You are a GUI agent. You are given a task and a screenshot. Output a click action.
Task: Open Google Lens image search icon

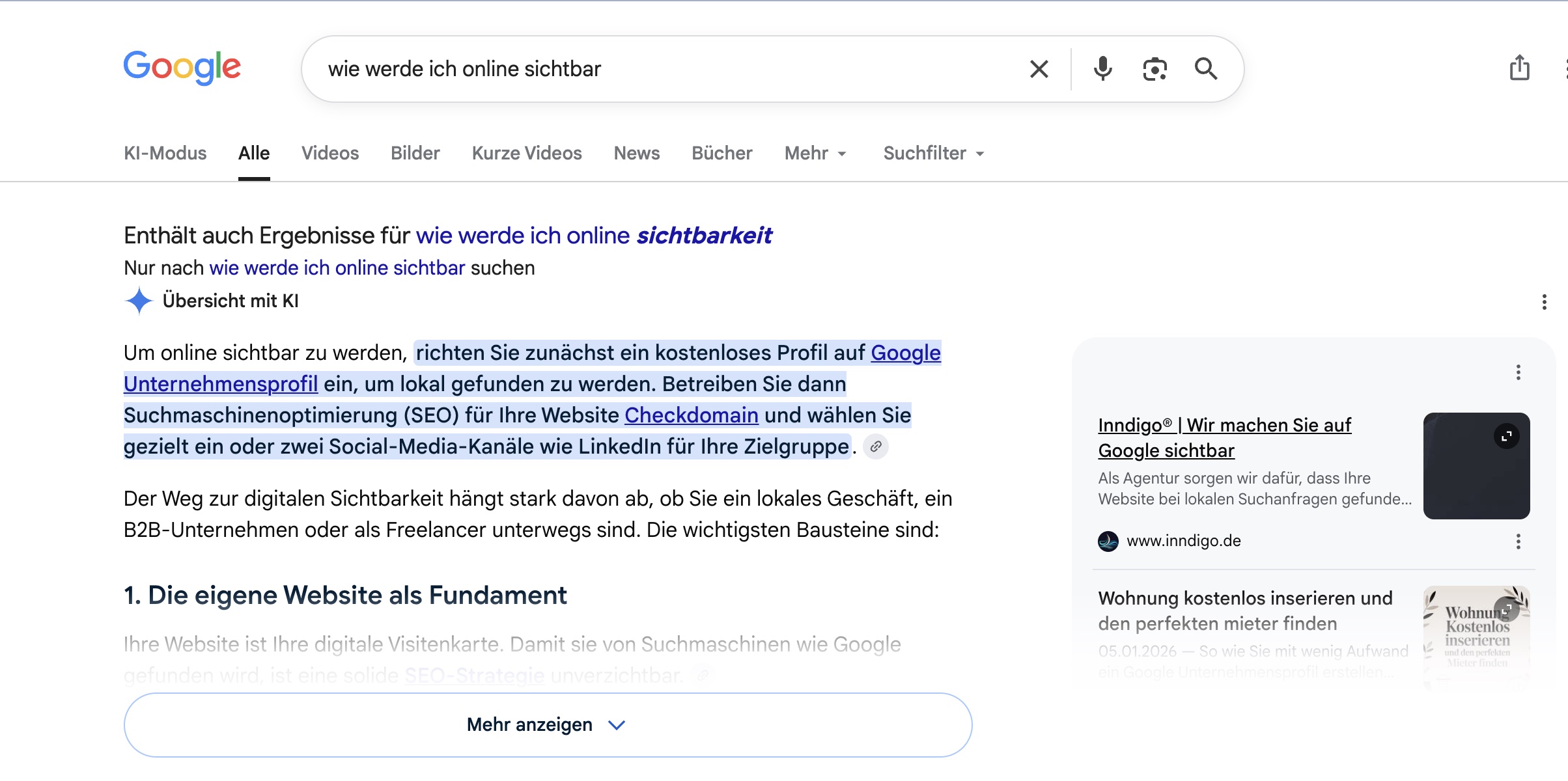click(1155, 69)
